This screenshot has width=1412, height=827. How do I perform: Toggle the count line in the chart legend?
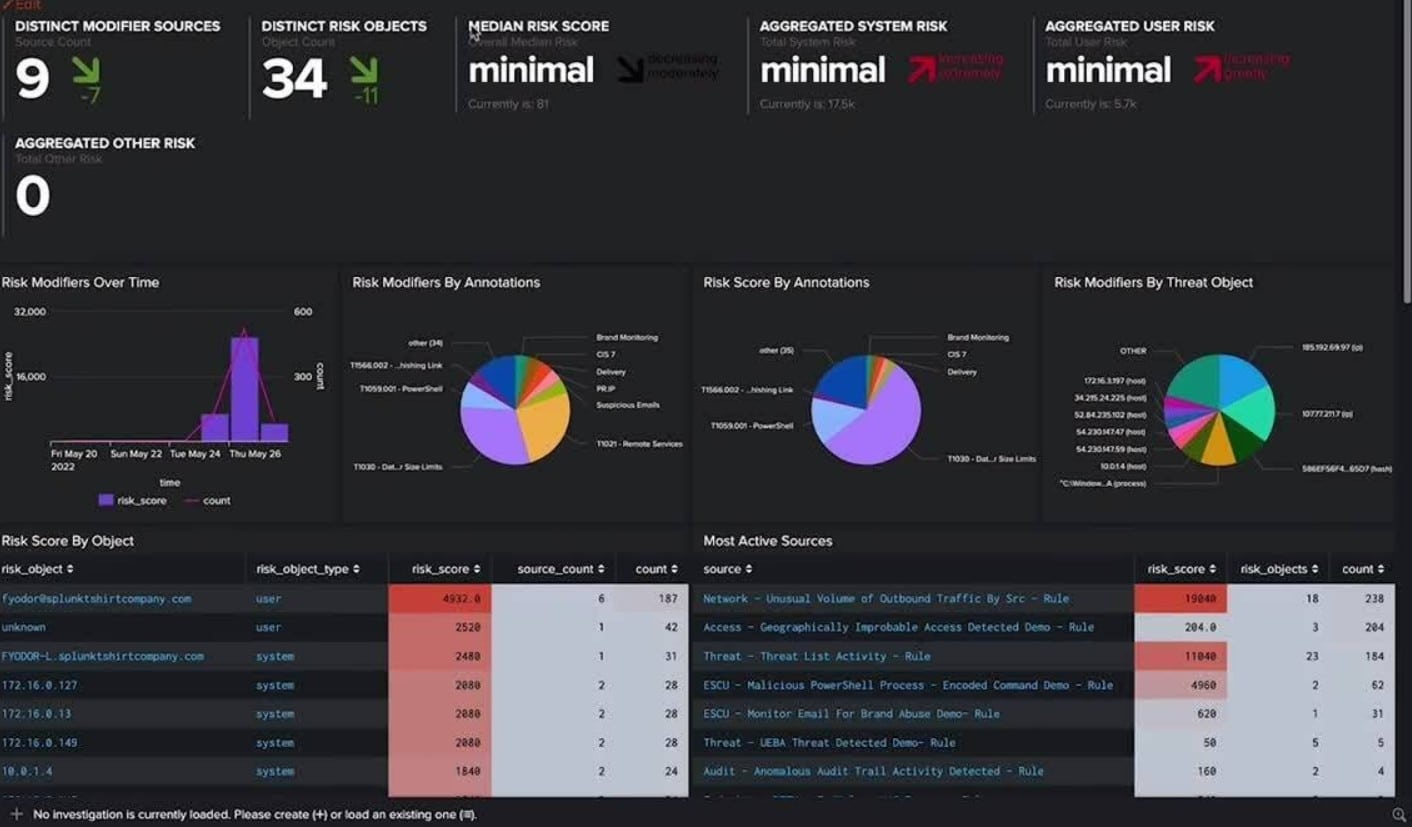(207, 500)
